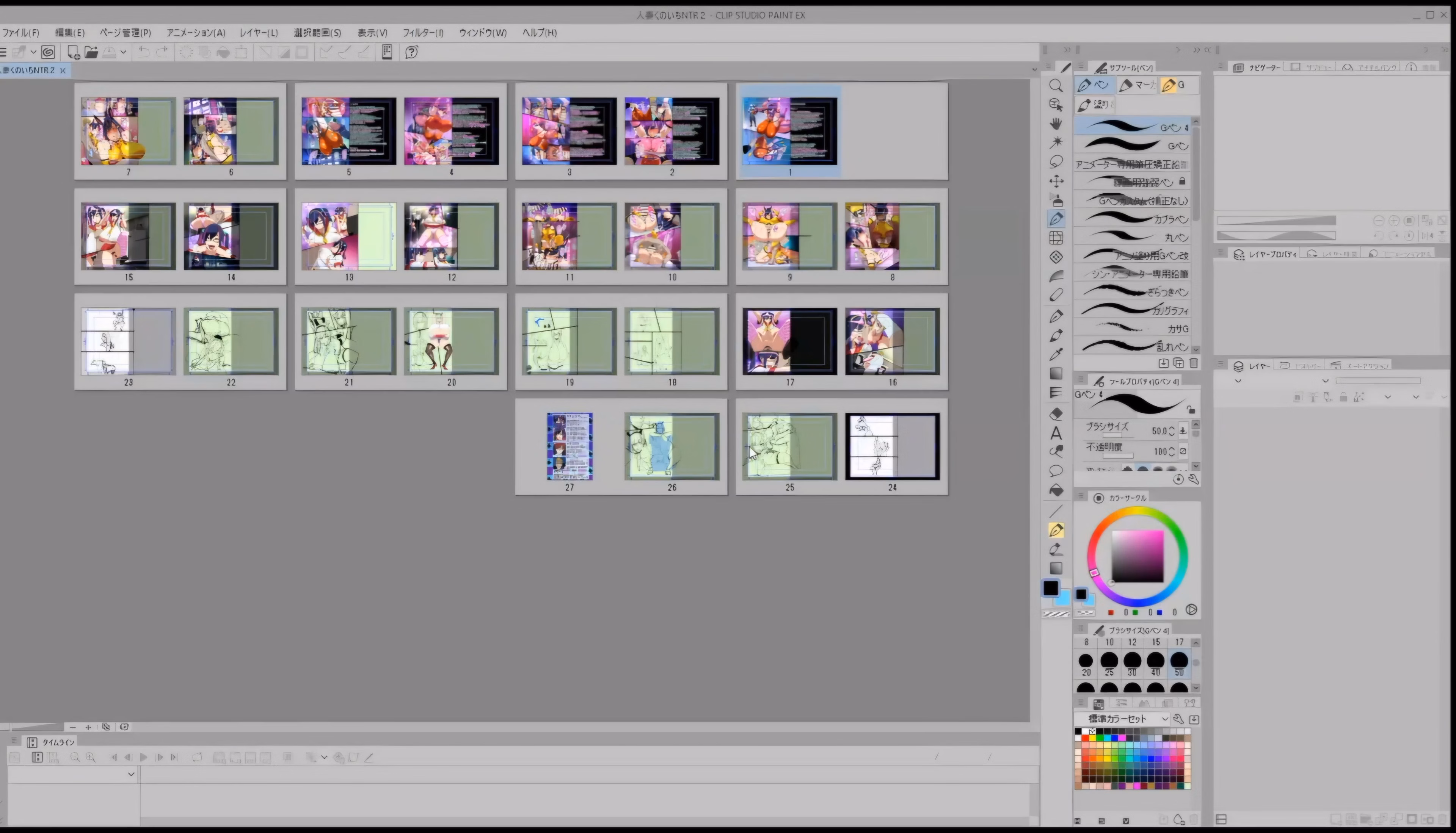Open the レイヤー(L) menu

pyautogui.click(x=259, y=33)
